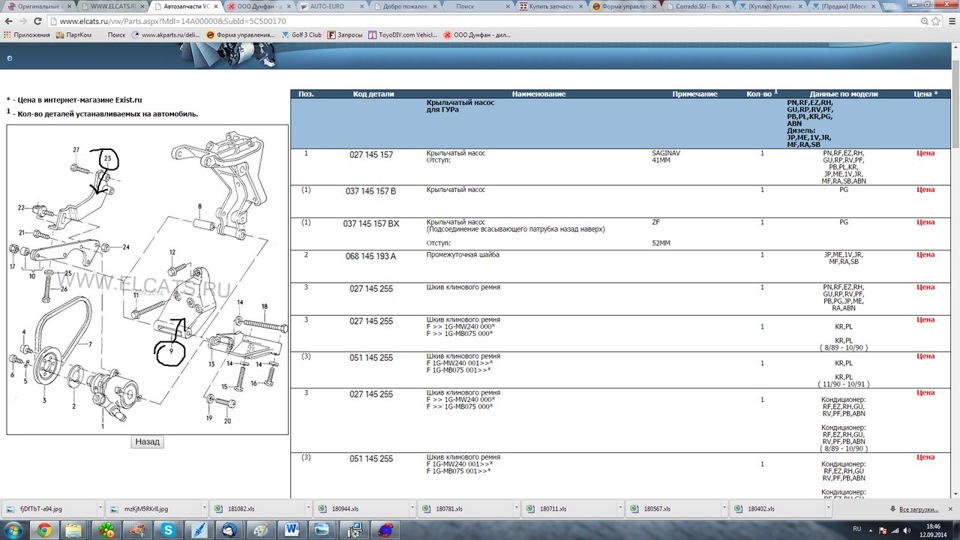Viewport: 960px width, 540px height.
Task: Expand options for the 181082.xls download
Action: pos(309,508)
